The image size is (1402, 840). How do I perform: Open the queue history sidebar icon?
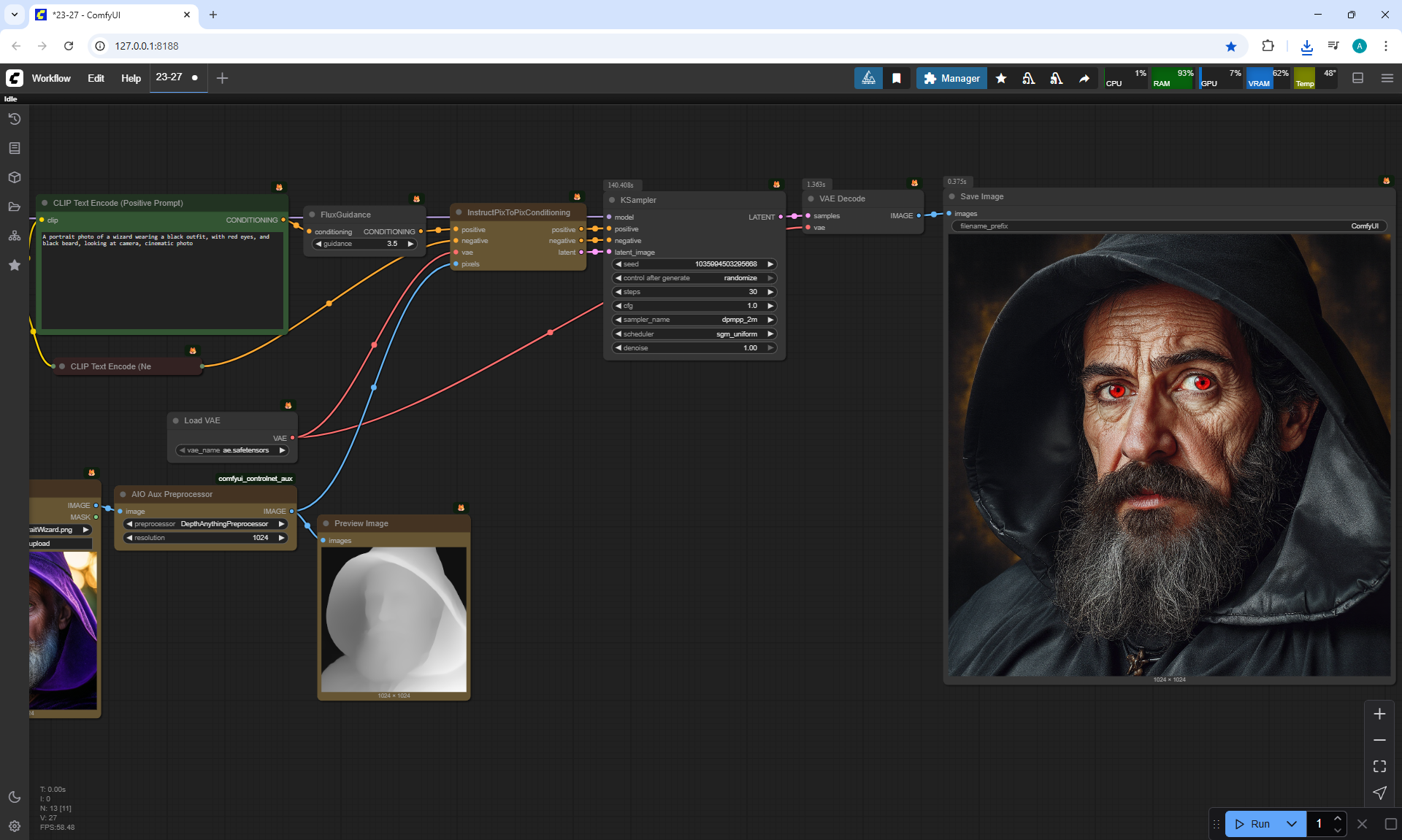click(x=15, y=119)
